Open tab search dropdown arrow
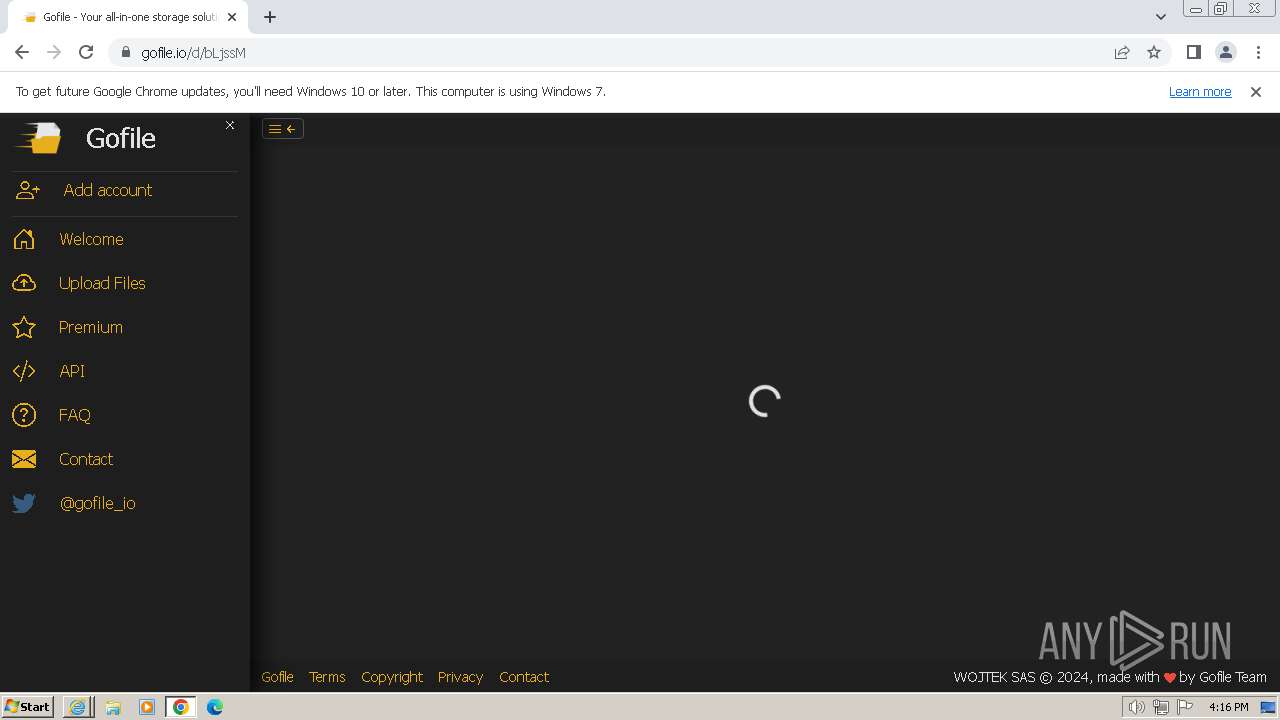Viewport: 1280px width, 720px height. (1160, 17)
